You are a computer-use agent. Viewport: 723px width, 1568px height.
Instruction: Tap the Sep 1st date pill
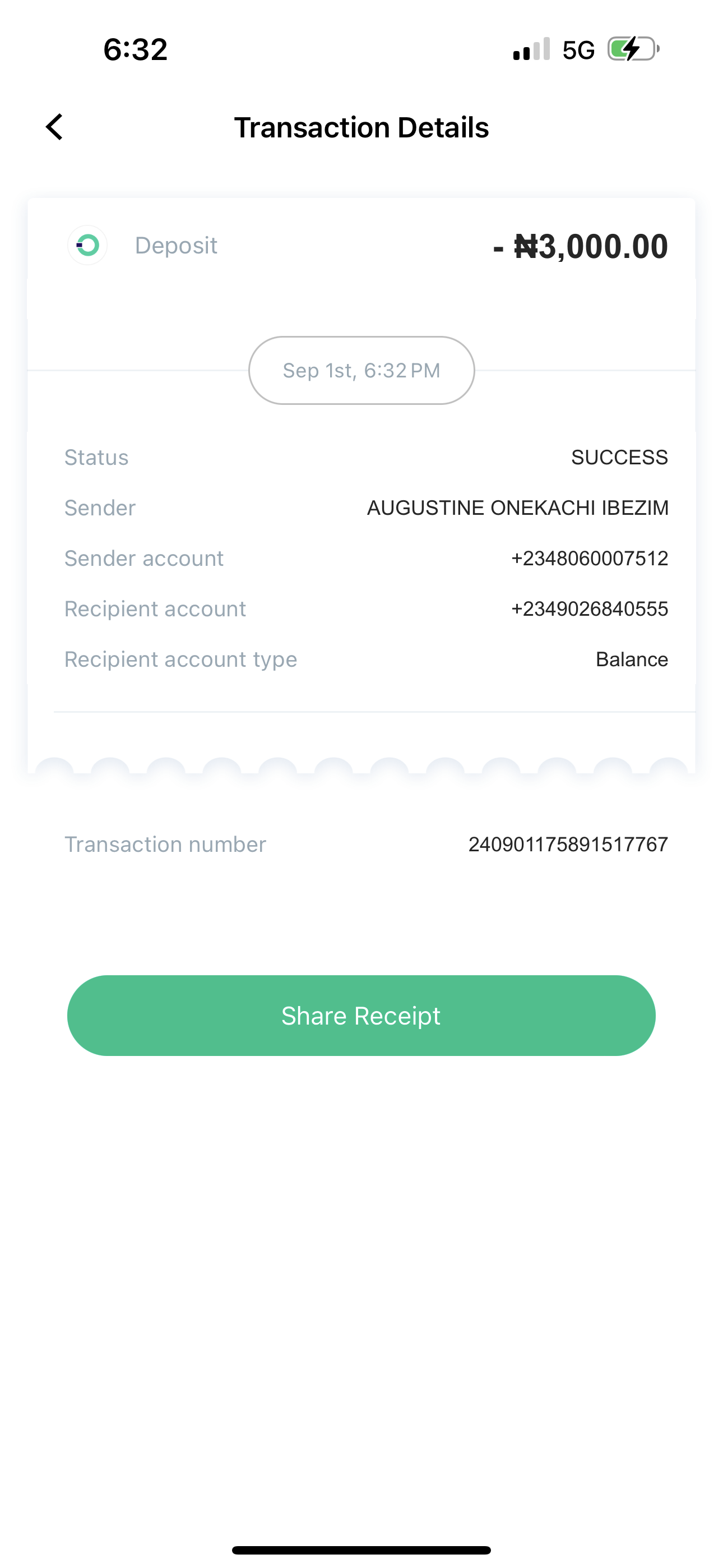click(361, 370)
